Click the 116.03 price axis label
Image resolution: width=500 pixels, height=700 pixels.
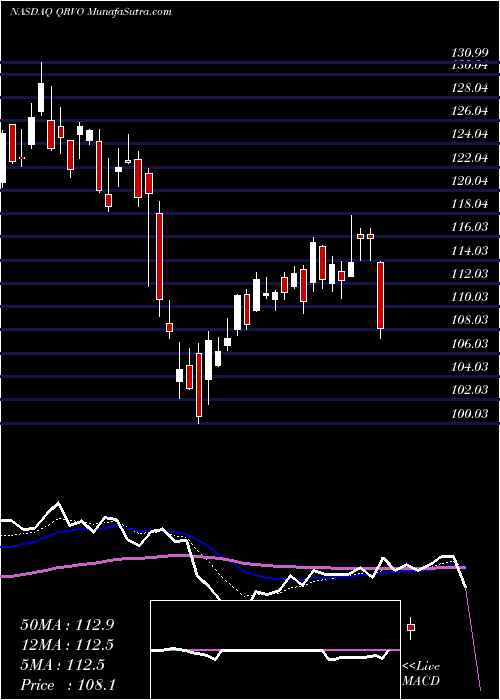click(470, 227)
